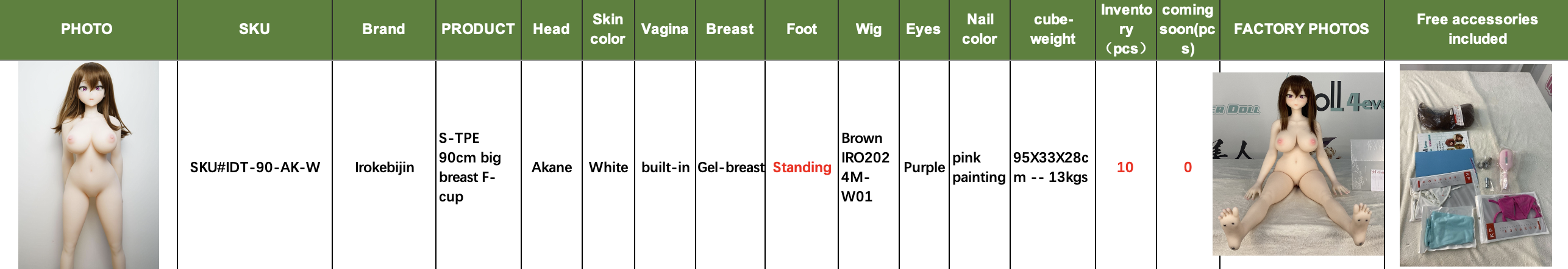Click the Inventory (pcs) header cell
Viewport: 1568px width, 269px height.
click(x=1125, y=29)
